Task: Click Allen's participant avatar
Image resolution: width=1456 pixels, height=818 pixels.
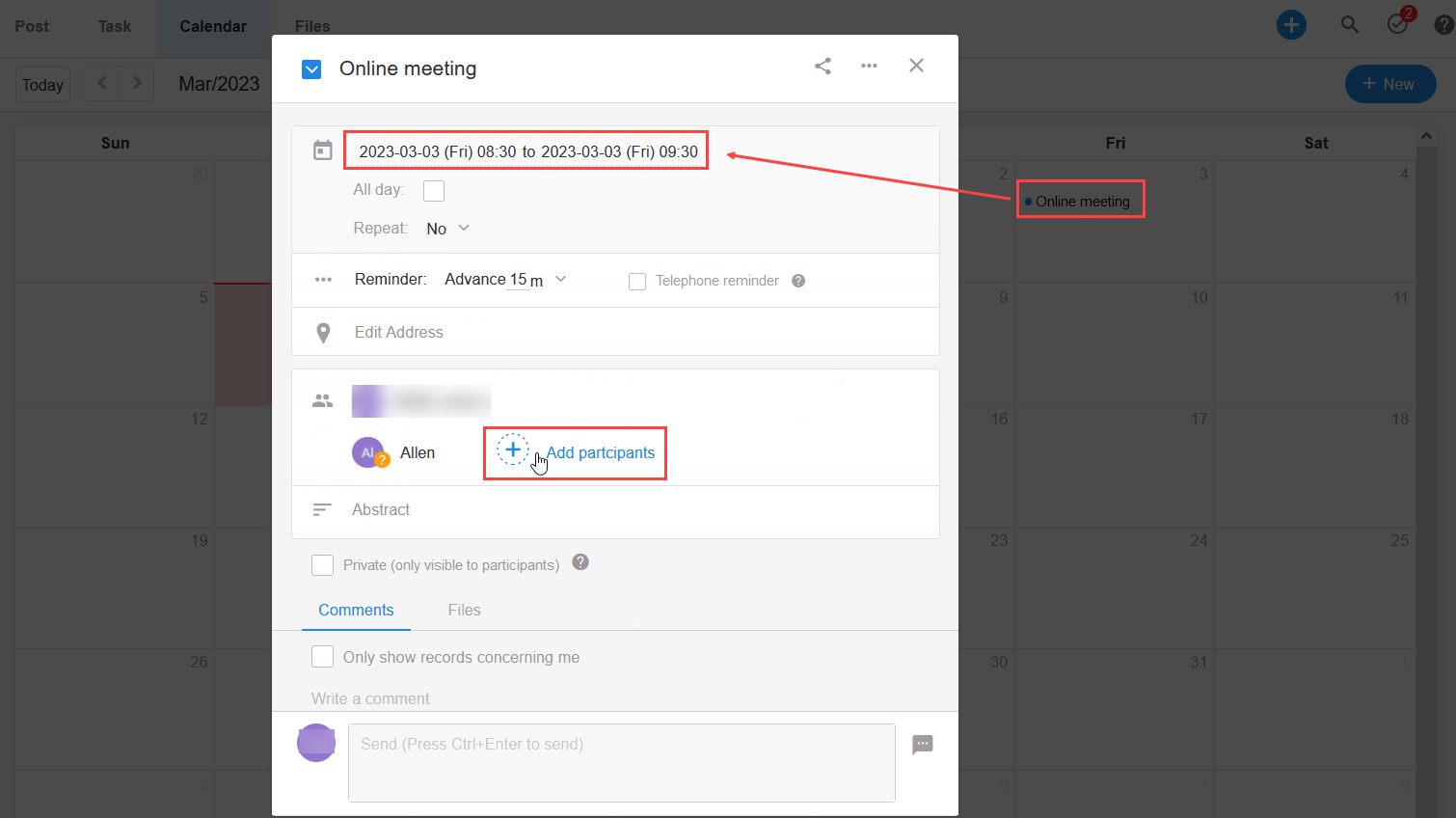Action: pyautogui.click(x=368, y=452)
